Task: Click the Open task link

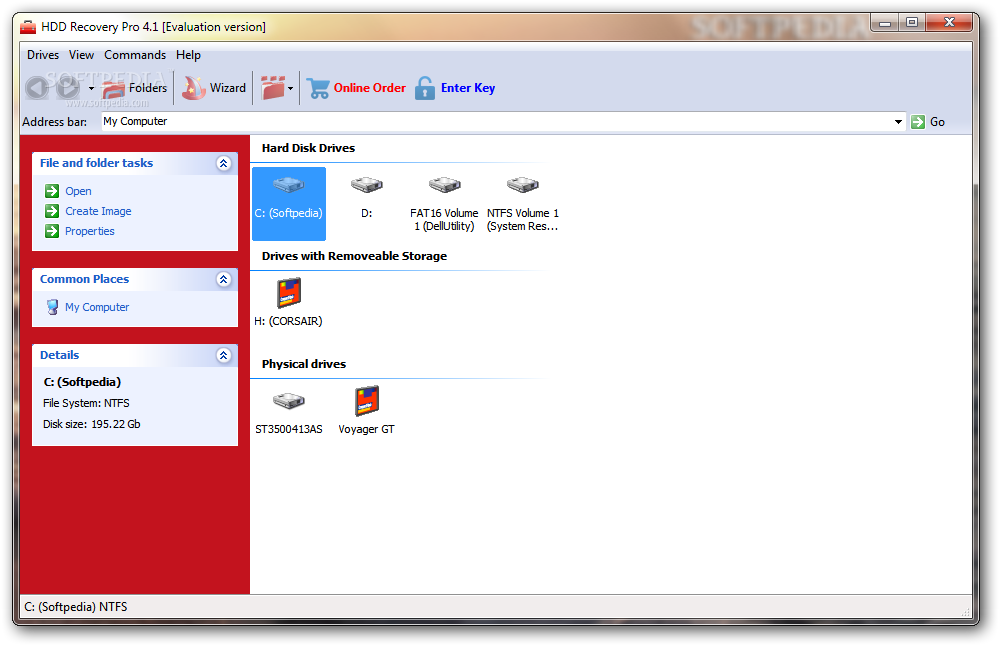Action: pyautogui.click(x=78, y=191)
